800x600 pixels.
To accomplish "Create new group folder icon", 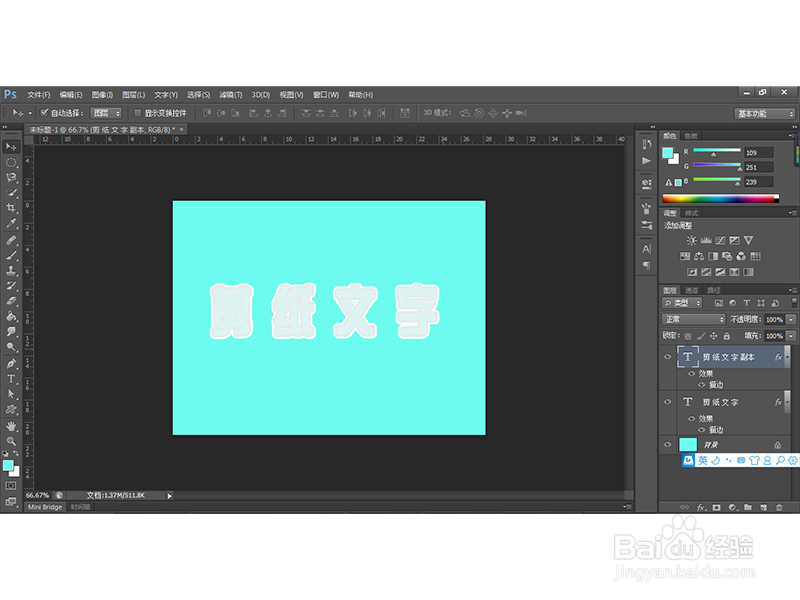I will [x=748, y=508].
